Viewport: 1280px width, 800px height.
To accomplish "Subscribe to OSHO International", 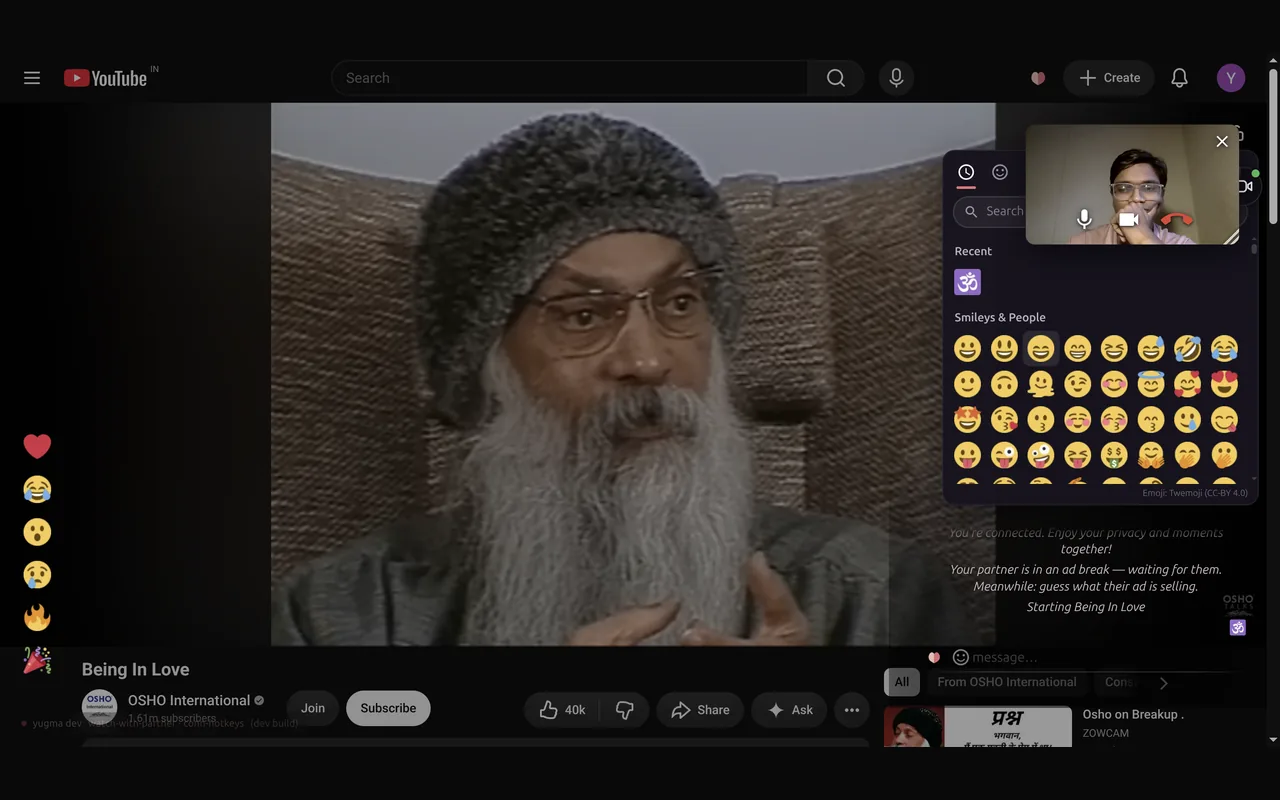I will (388, 708).
